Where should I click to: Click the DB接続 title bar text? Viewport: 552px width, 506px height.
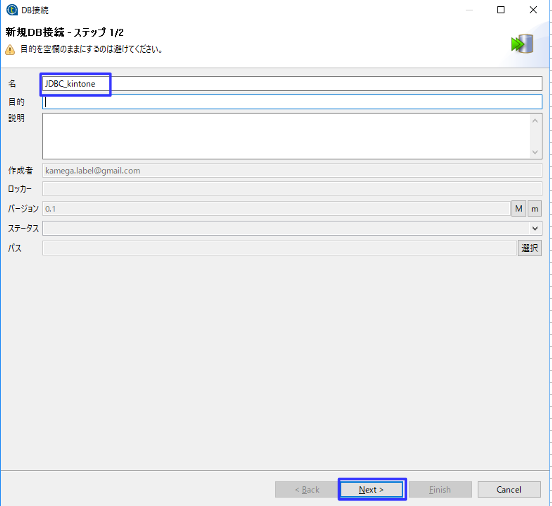pos(35,10)
